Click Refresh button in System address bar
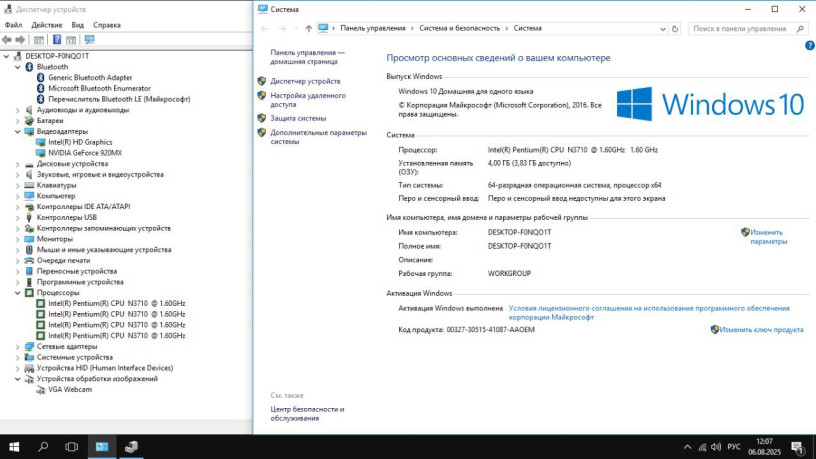 pos(675,29)
